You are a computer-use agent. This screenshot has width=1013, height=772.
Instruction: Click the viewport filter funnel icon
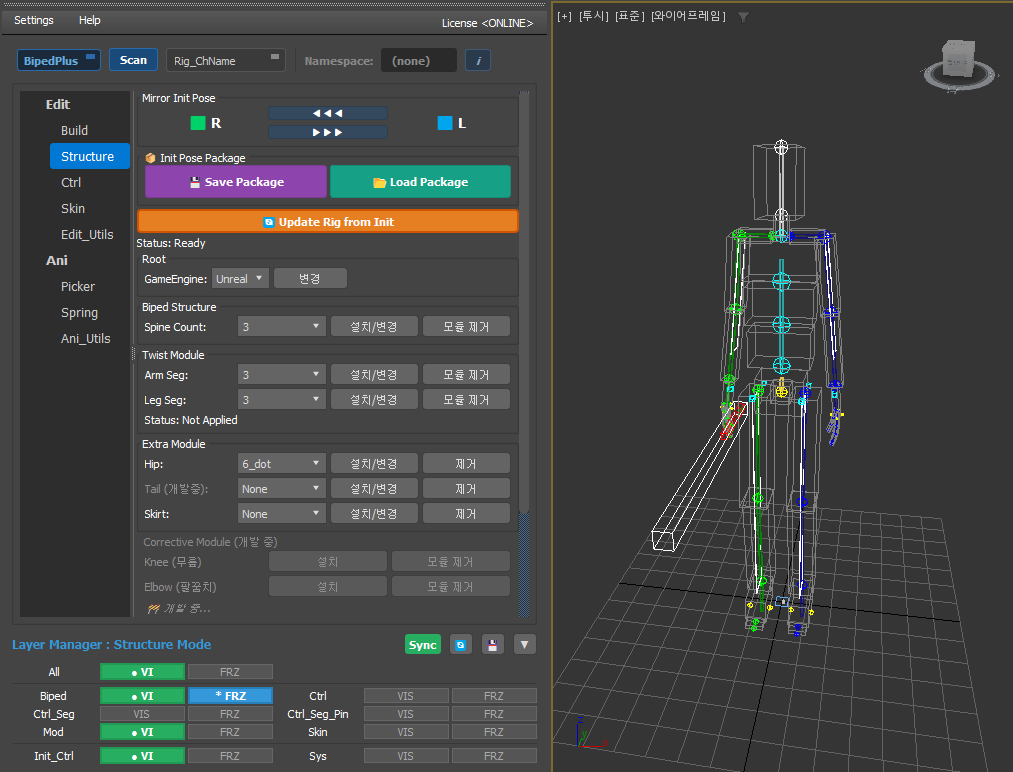point(743,17)
